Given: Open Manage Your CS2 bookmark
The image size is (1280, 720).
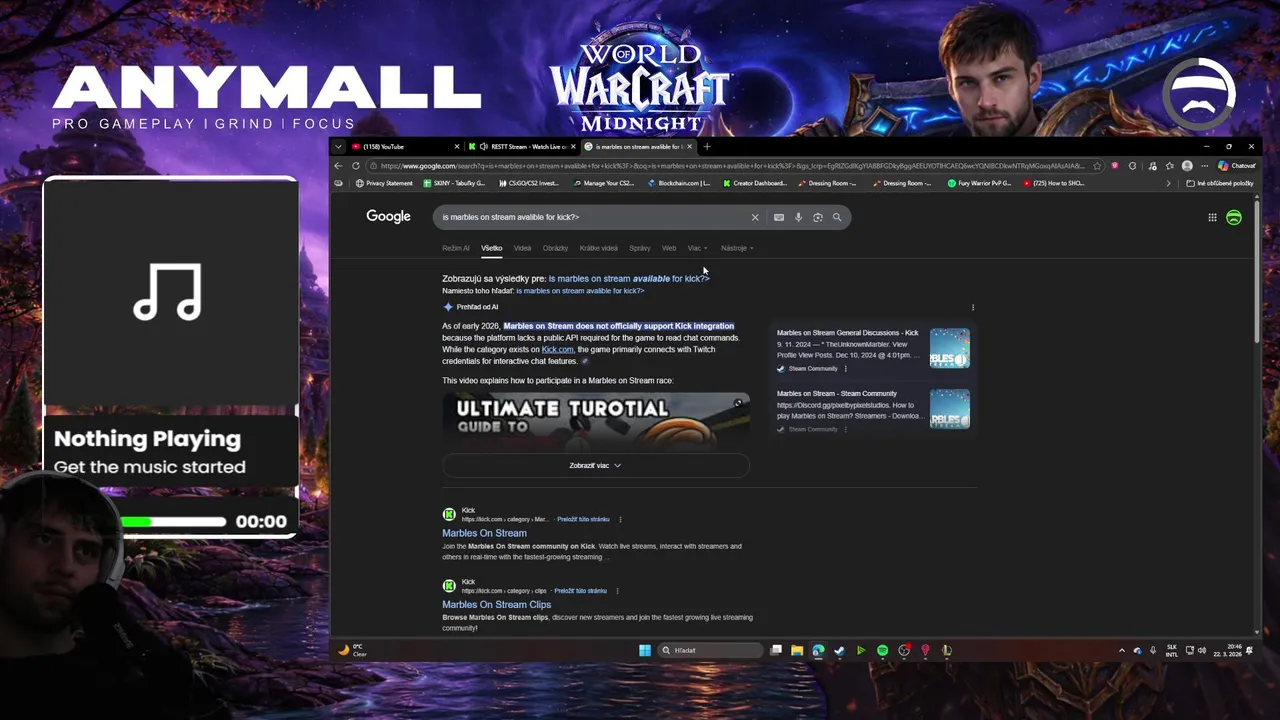Looking at the screenshot, I should pos(604,183).
